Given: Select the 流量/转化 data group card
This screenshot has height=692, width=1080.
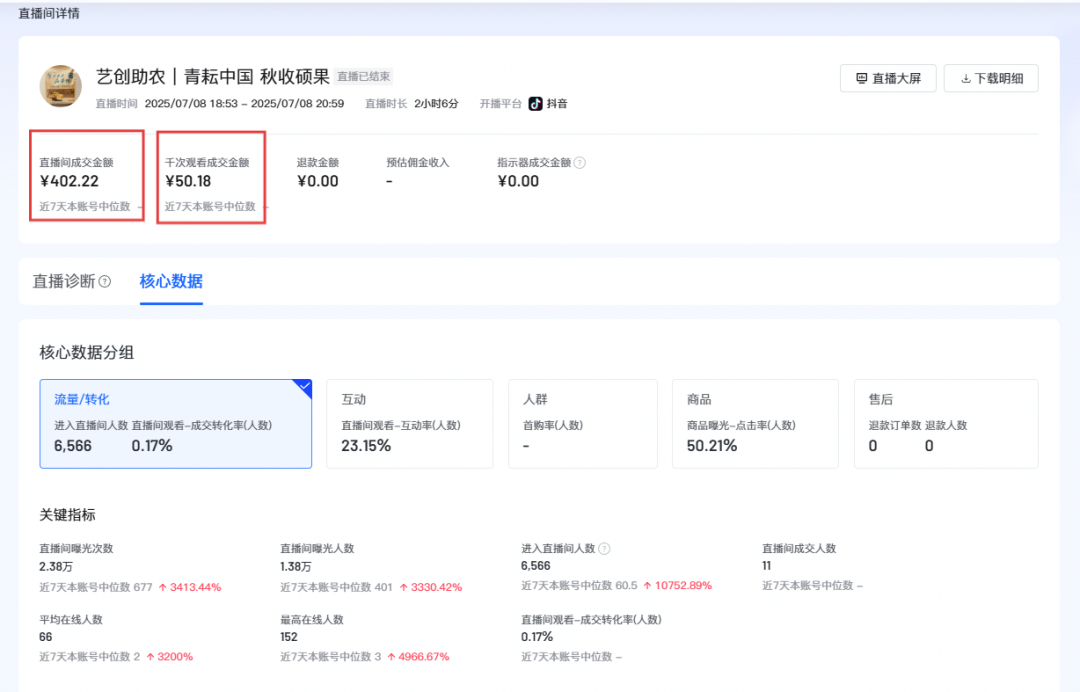Looking at the screenshot, I should (x=175, y=424).
